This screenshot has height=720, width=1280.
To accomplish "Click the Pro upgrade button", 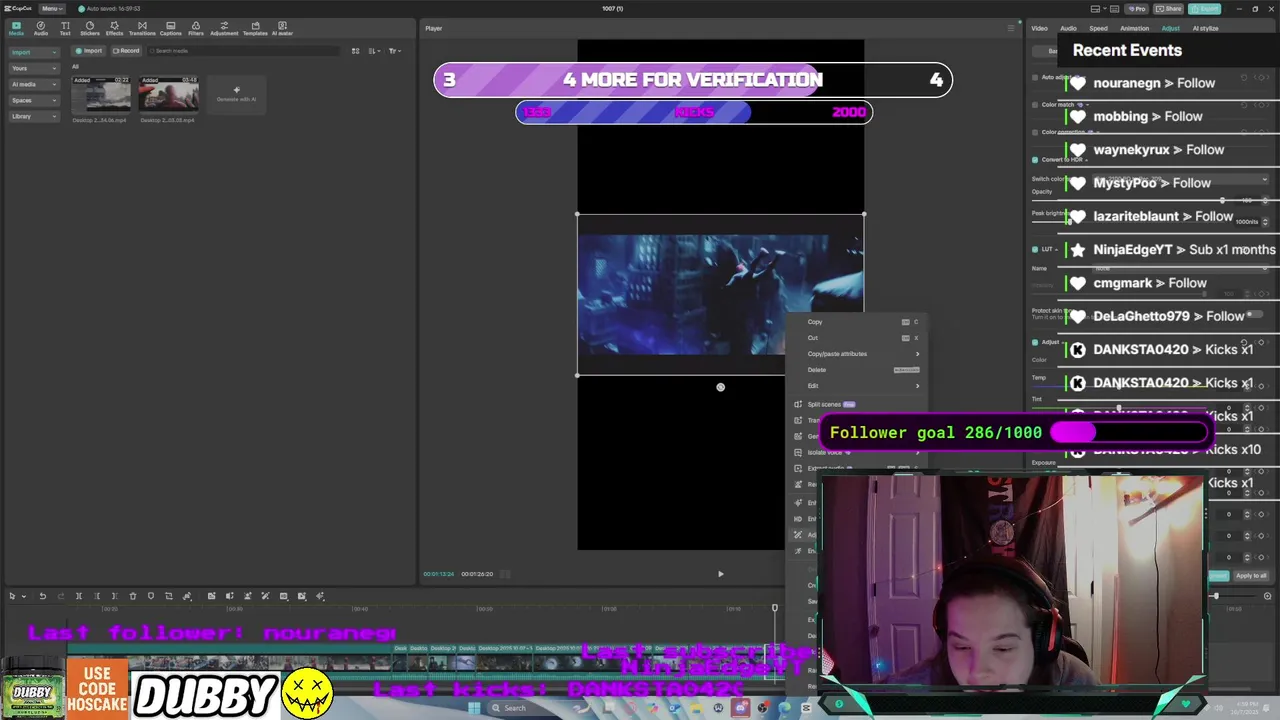I will click(1137, 8).
